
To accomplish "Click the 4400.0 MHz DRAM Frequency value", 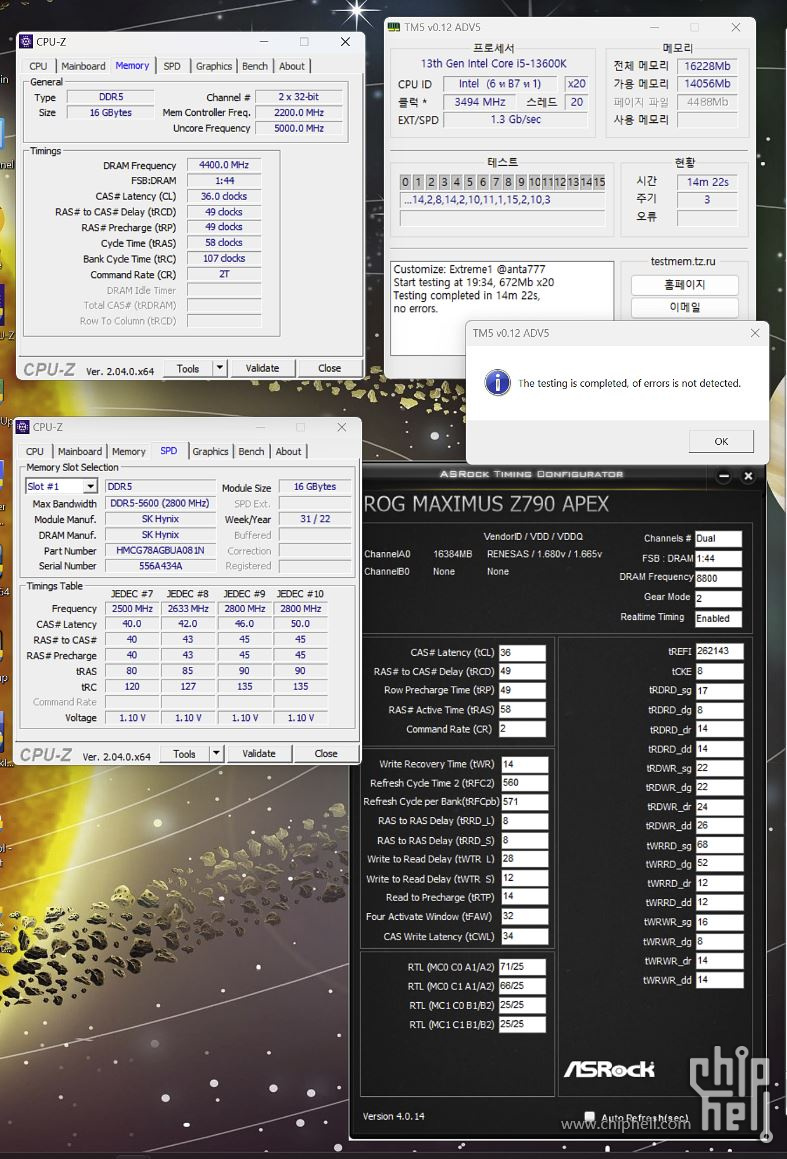I will [x=224, y=165].
